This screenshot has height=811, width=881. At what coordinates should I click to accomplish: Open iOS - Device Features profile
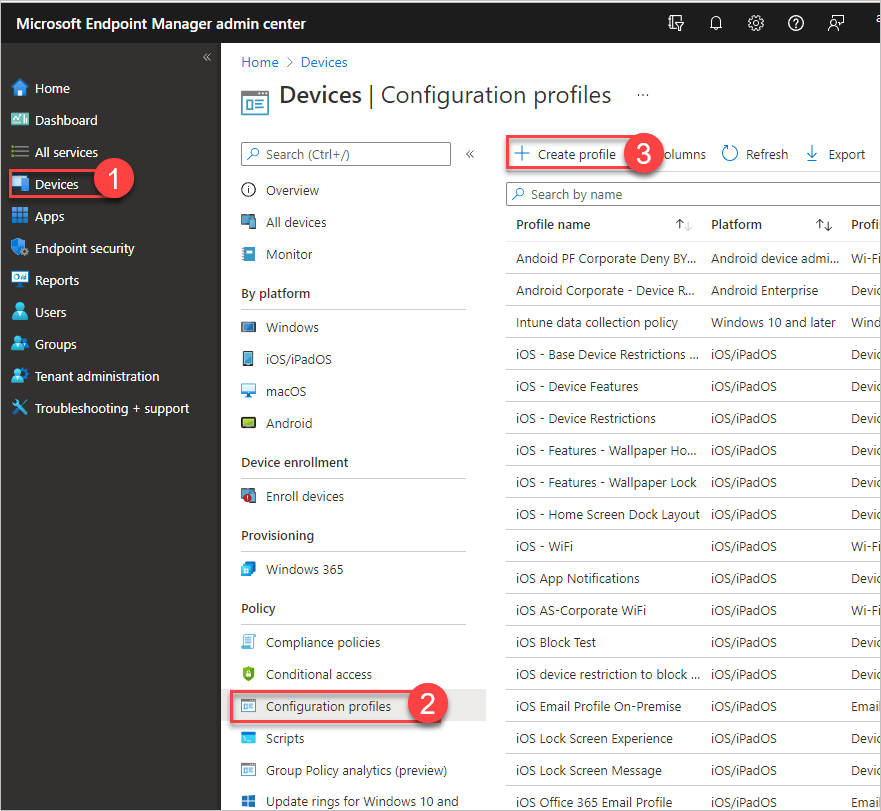[x=577, y=387]
